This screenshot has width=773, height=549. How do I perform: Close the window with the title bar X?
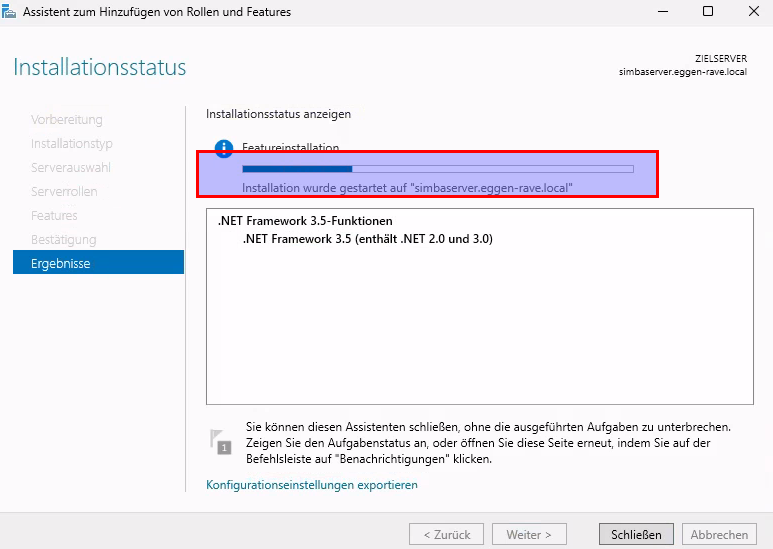(x=751, y=12)
